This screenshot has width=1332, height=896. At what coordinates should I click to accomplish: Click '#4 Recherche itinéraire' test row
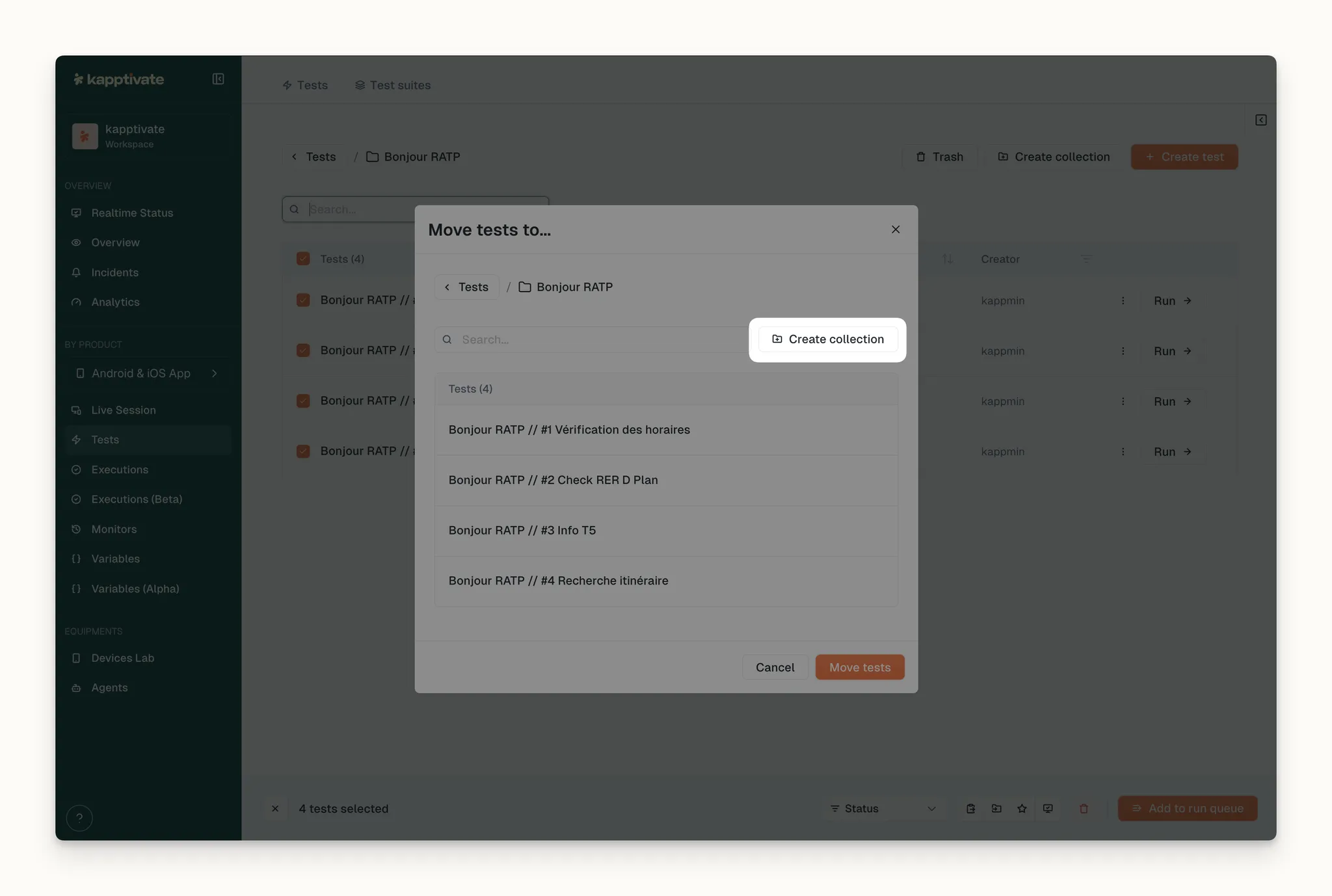tap(666, 581)
